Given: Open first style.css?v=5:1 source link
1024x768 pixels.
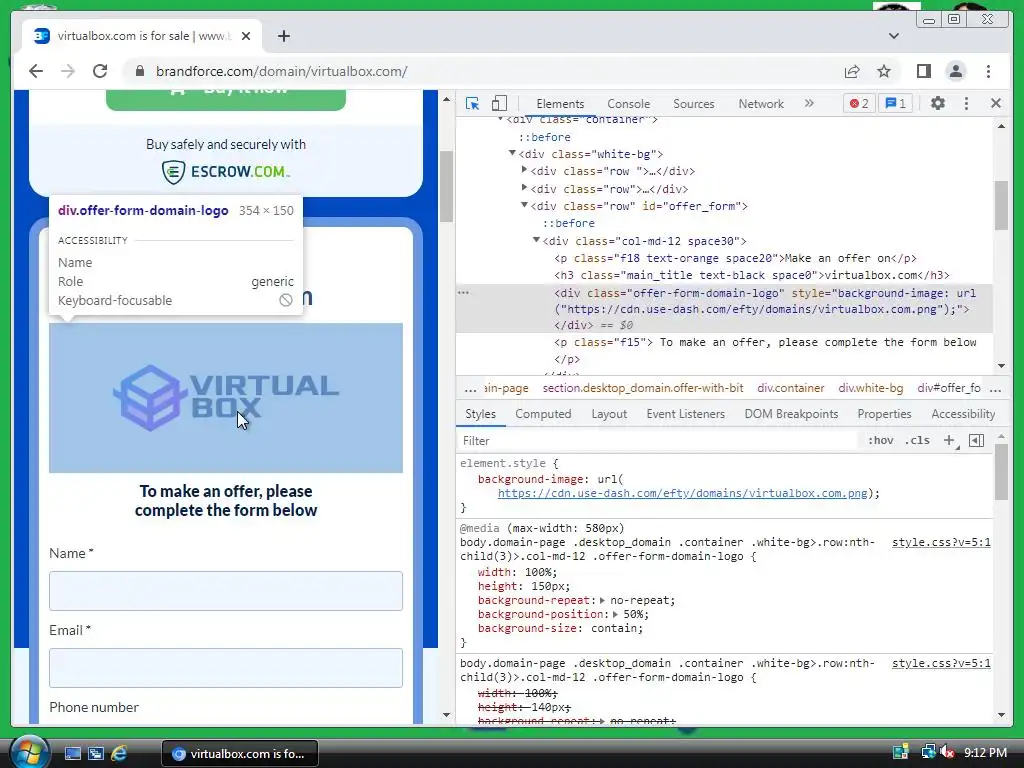Looking at the screenshot, I should [941, 543].
